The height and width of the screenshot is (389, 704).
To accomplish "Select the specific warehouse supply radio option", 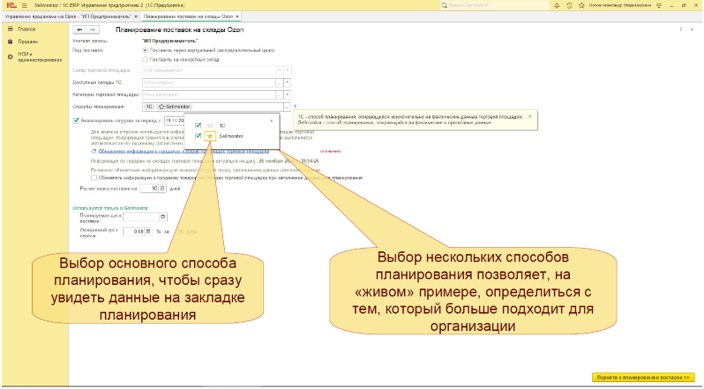I will [145, 59].
